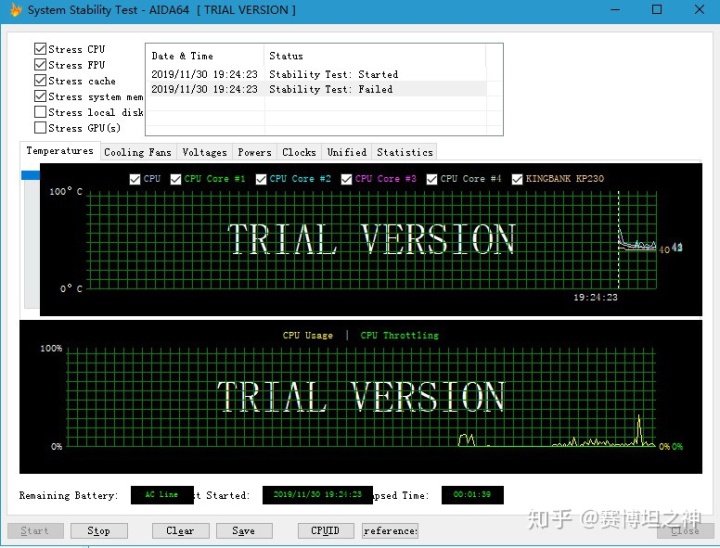Switch to the Cooling Fans tab
Image resolution: width=720 pixels, height=548 pixels.
coord(138,152)
